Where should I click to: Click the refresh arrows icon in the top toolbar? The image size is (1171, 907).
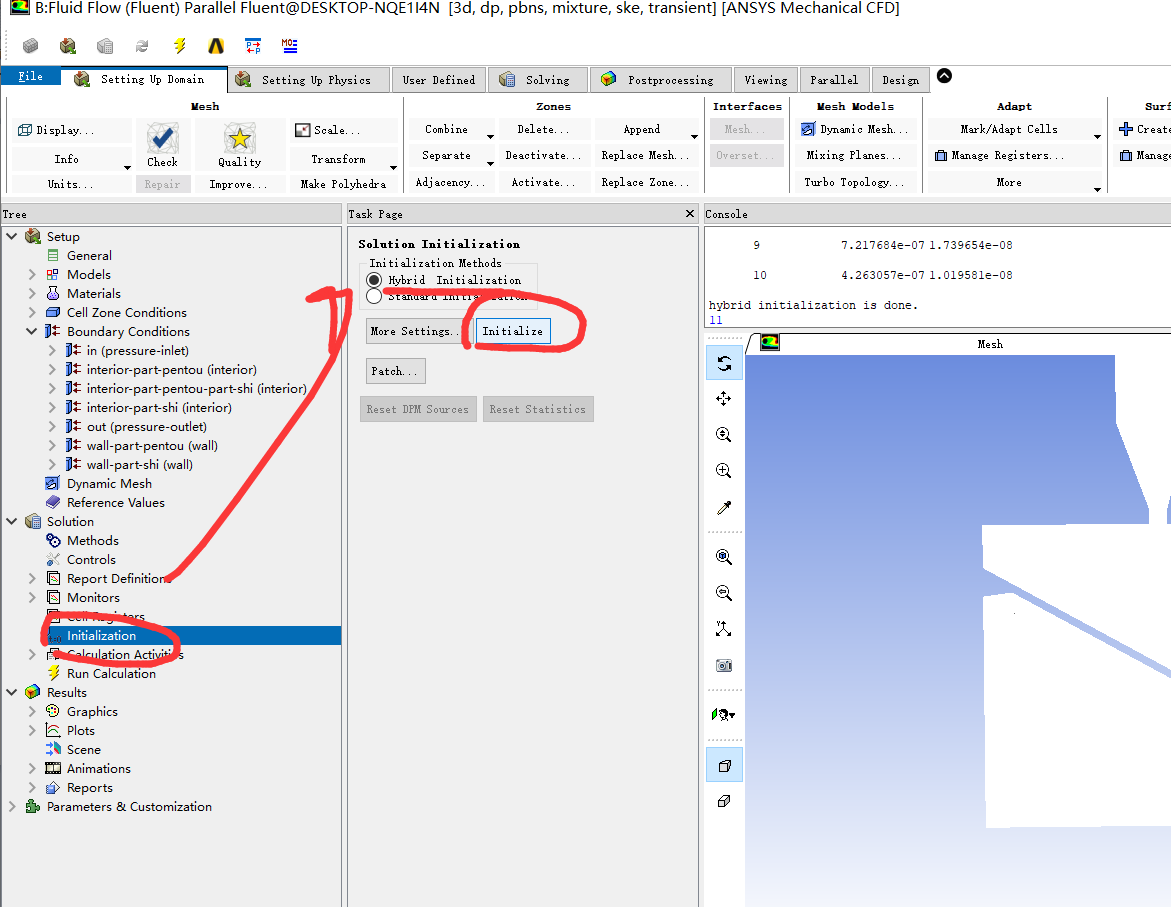142,46
